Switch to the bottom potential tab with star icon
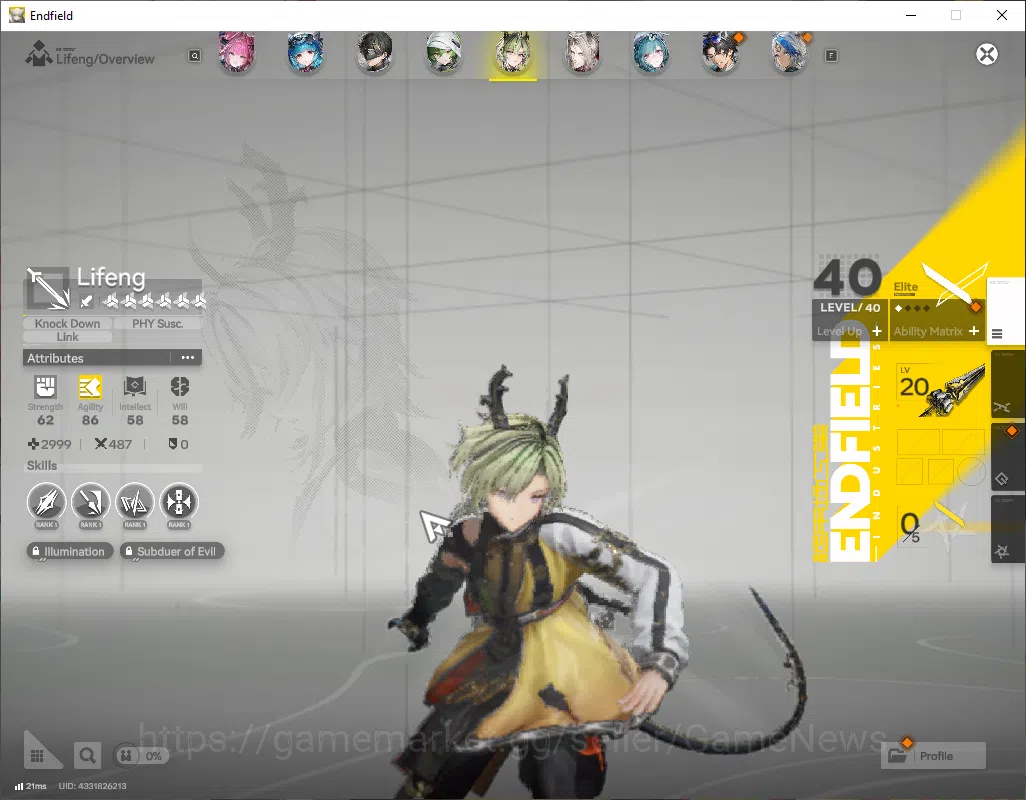Viewport: 1026px width, 800px height. 1006,529
